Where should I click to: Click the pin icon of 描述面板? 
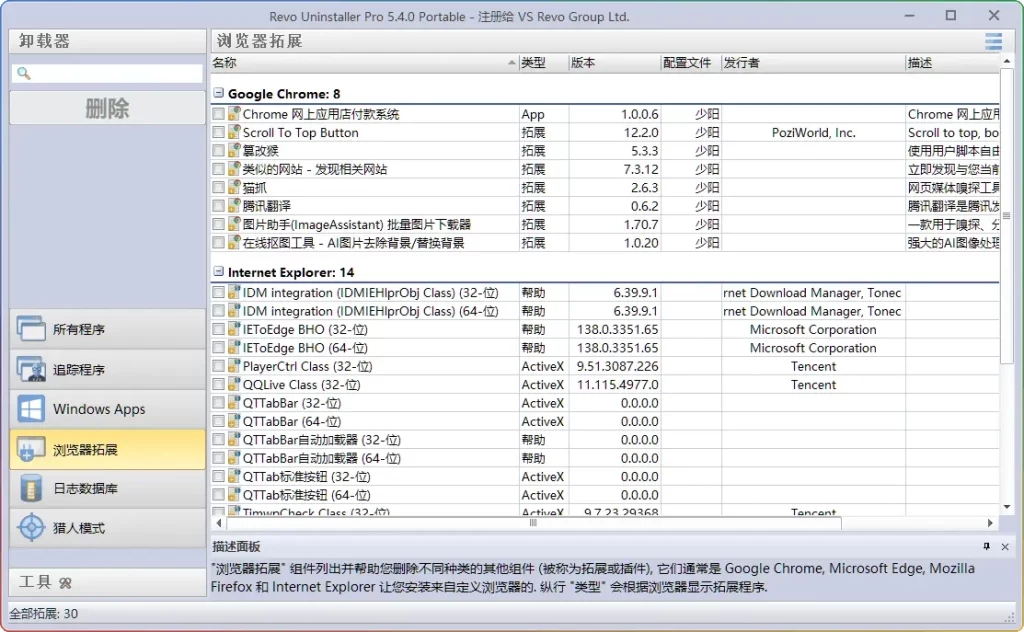click(986, 546)
